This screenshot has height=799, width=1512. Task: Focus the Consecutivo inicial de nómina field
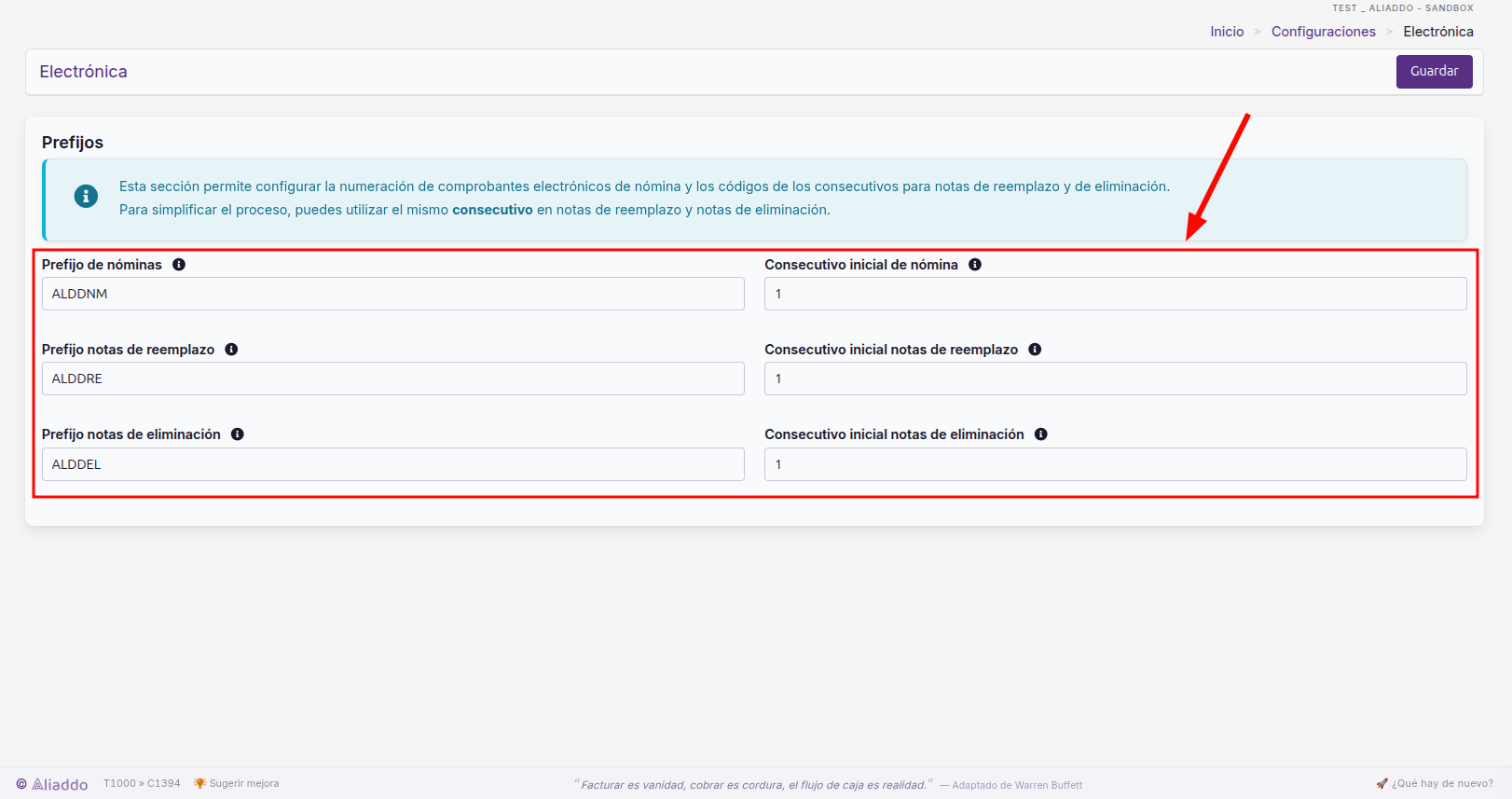[x=1116, y=294]
